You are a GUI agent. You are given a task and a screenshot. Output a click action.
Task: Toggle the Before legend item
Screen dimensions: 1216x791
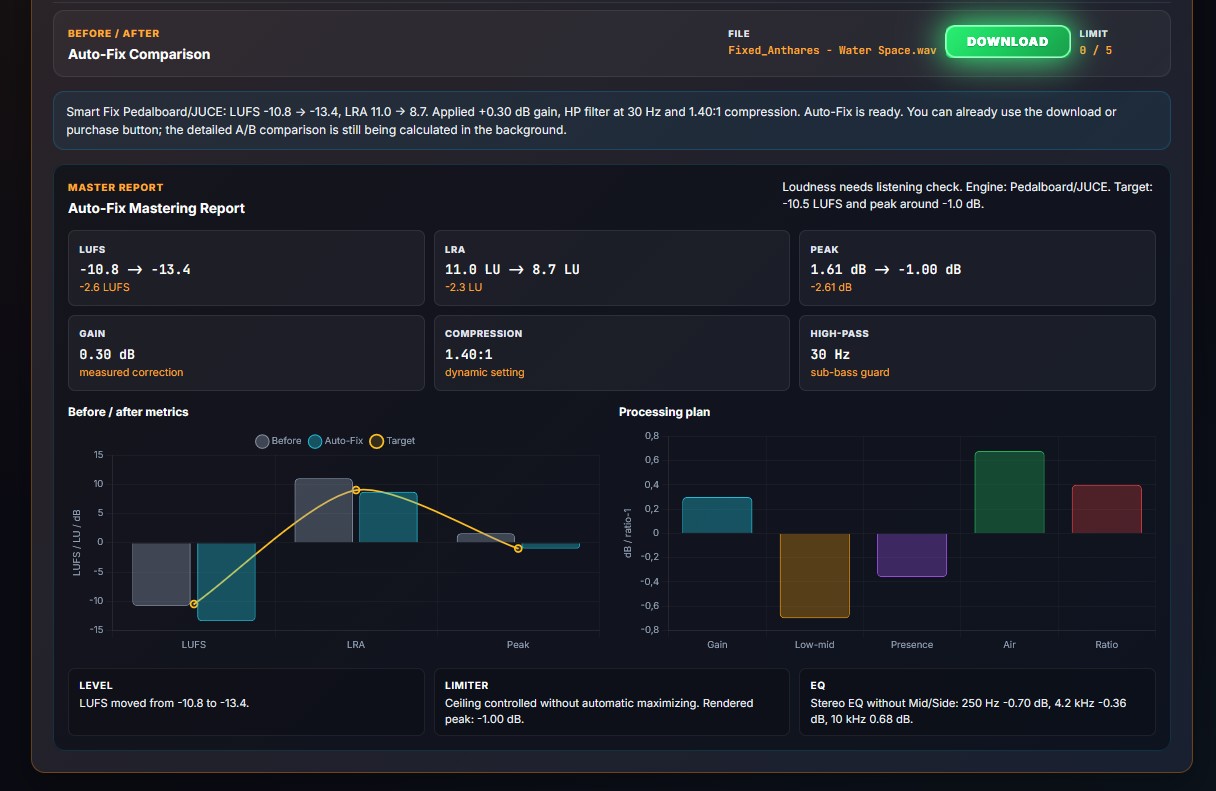coord(278,441)
